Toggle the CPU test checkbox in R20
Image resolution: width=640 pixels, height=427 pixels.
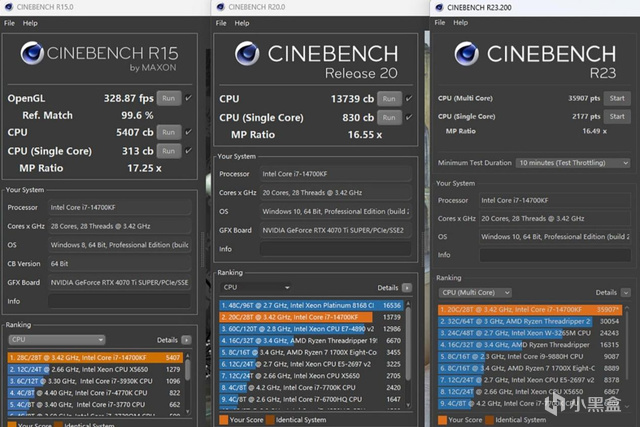point(410,99)
